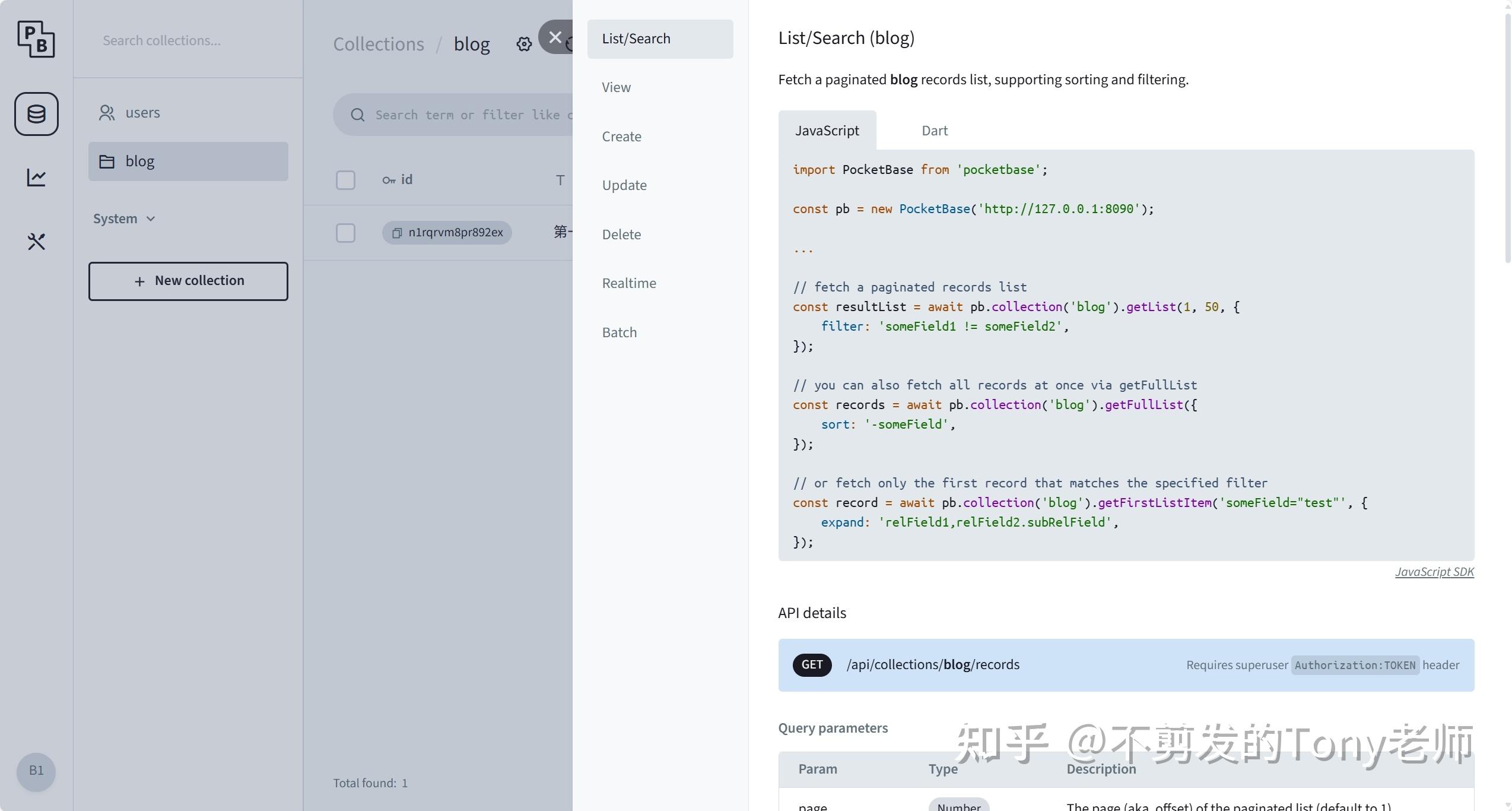Click the key icon next to id column

(x=388, y=179)
